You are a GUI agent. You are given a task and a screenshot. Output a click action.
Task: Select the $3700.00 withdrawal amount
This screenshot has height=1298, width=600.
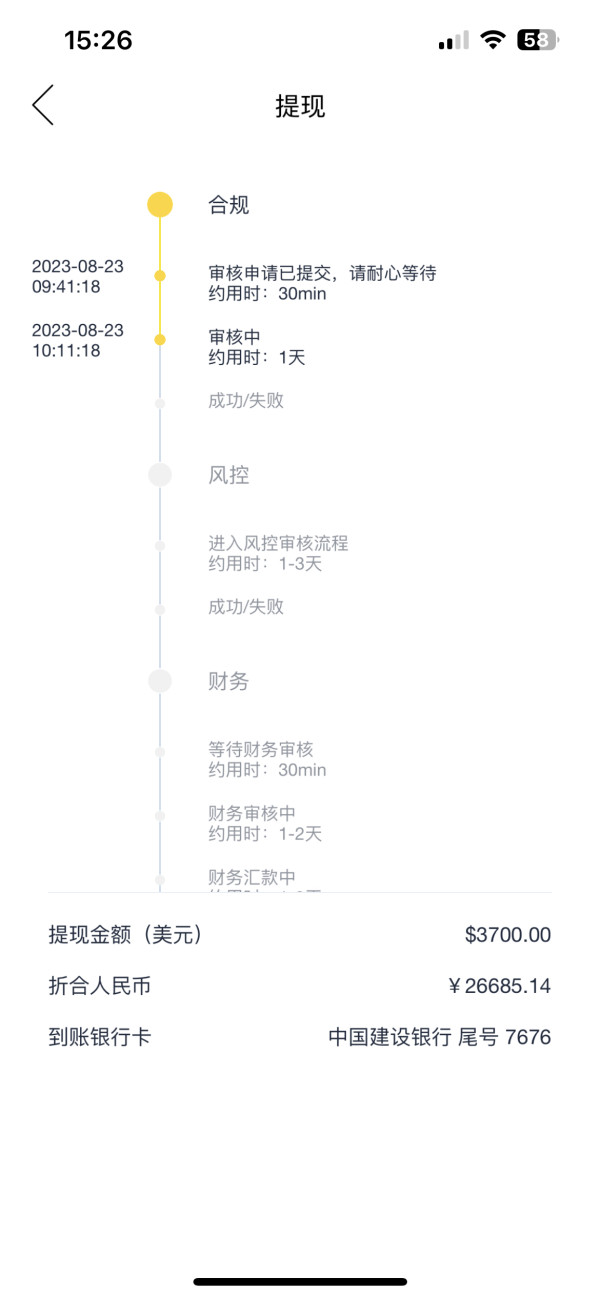(508, 935)
